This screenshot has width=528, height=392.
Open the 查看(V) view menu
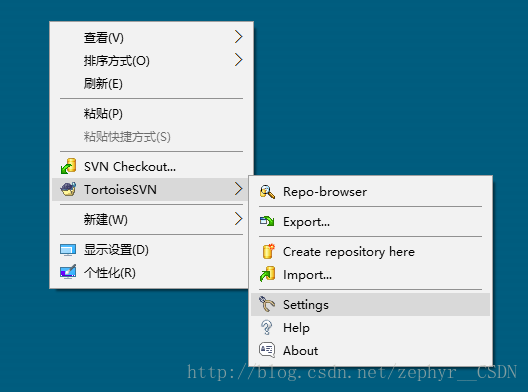pyautogui.click(x=152, y=37)
